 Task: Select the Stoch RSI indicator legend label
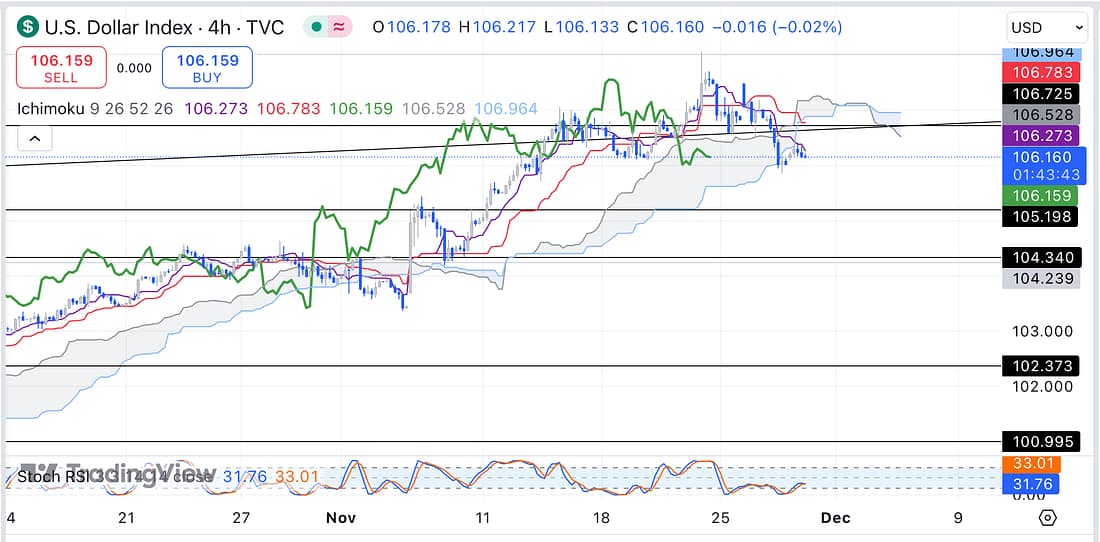(48, 477)
